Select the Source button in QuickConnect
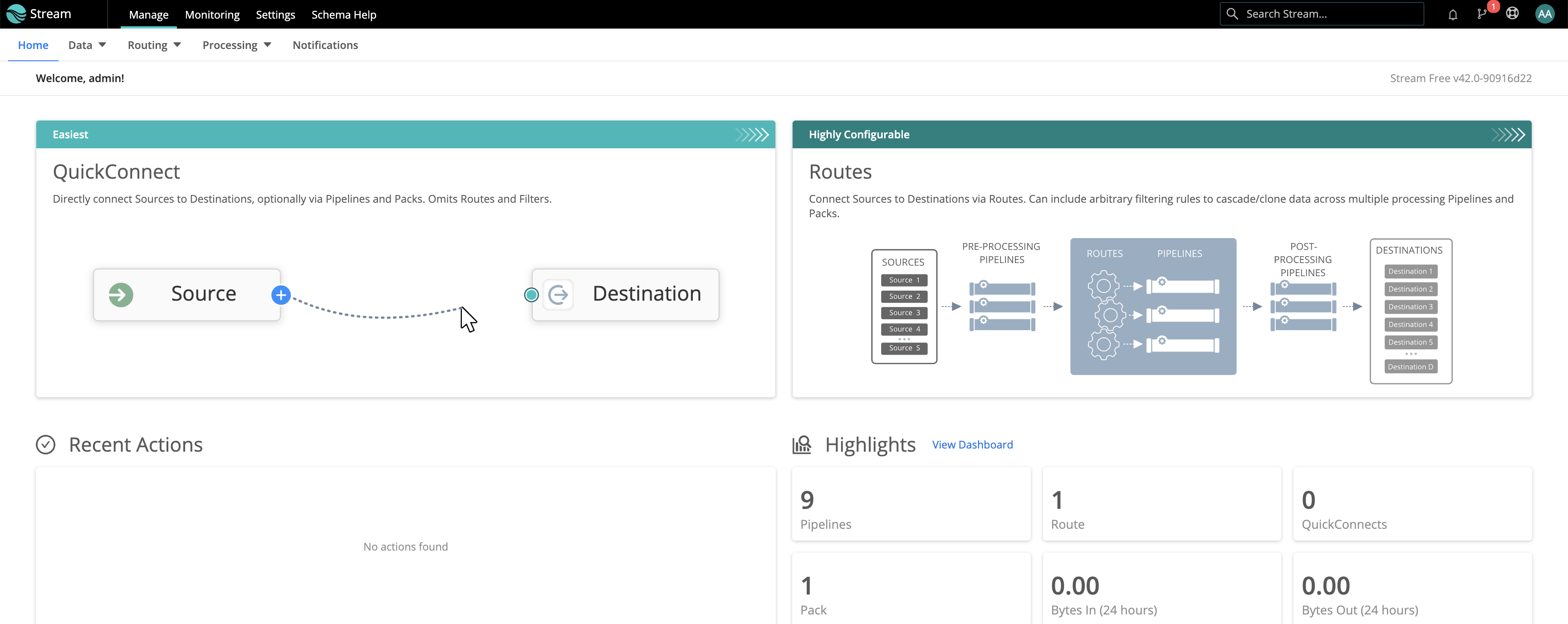 (x=203, y=294)
